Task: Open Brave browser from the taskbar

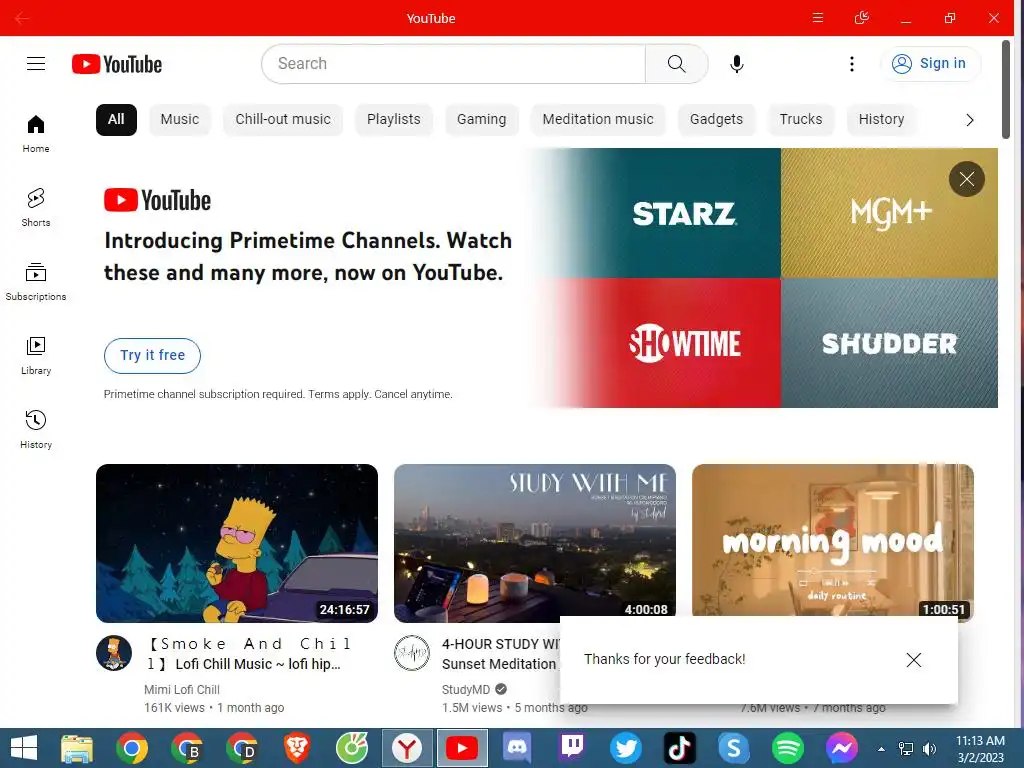Action: [297, 748]
